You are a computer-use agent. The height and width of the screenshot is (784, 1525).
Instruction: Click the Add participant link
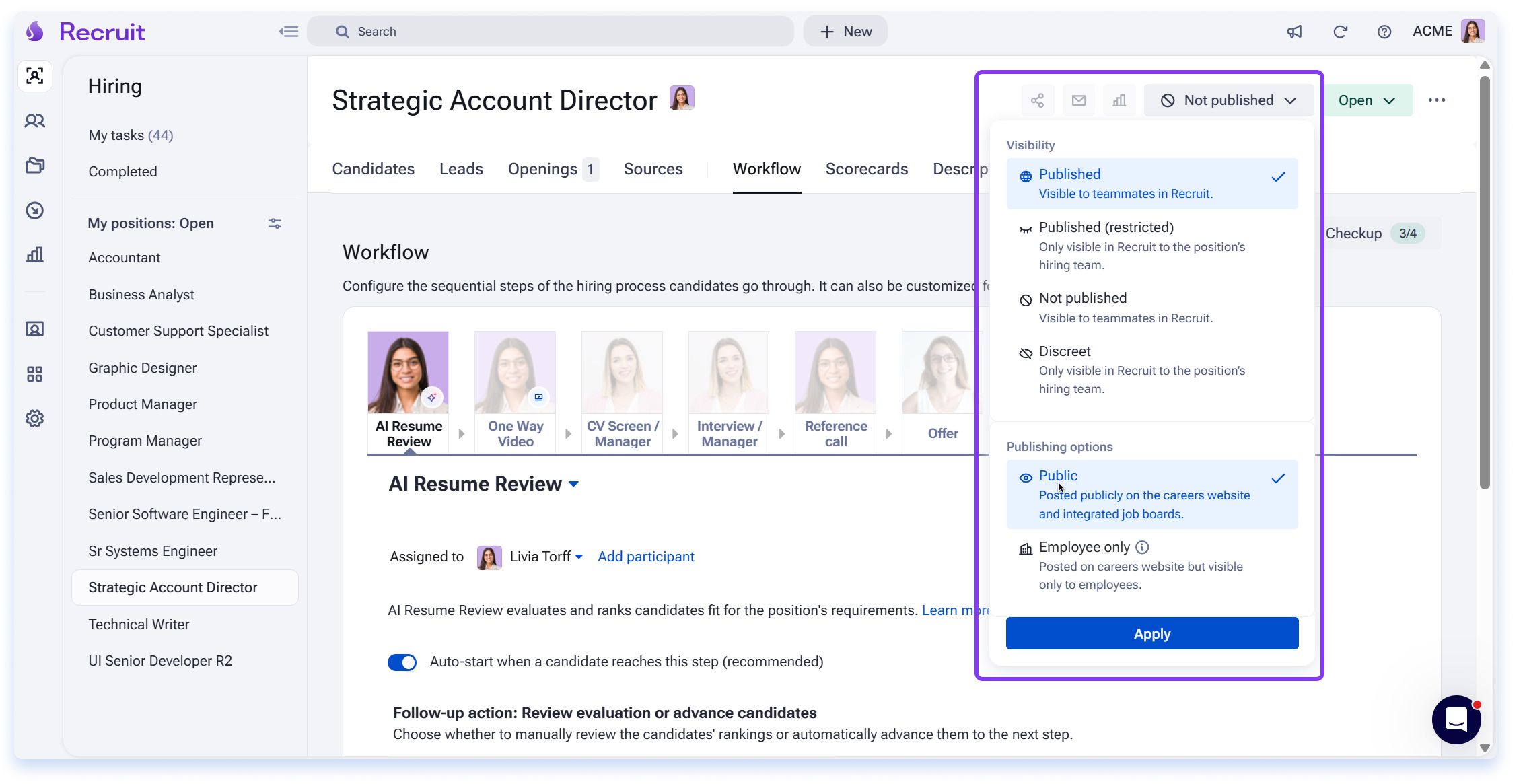pos(646,557)
